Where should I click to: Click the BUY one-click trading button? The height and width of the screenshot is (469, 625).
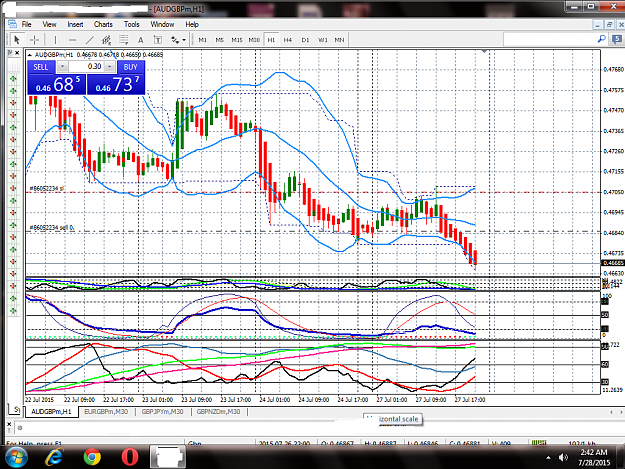coord(131,67)
